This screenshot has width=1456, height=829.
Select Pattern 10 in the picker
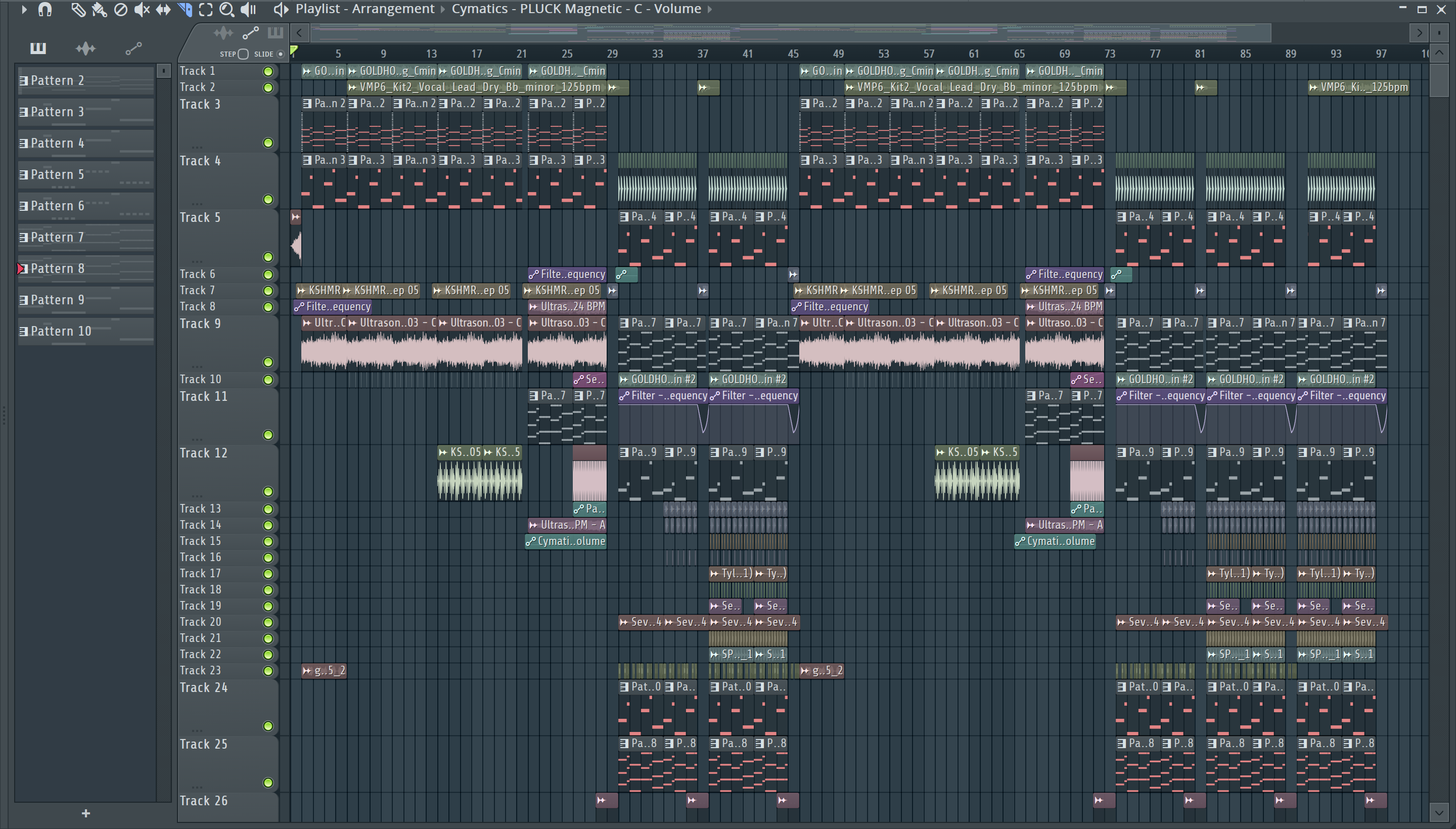coord(85,331)
